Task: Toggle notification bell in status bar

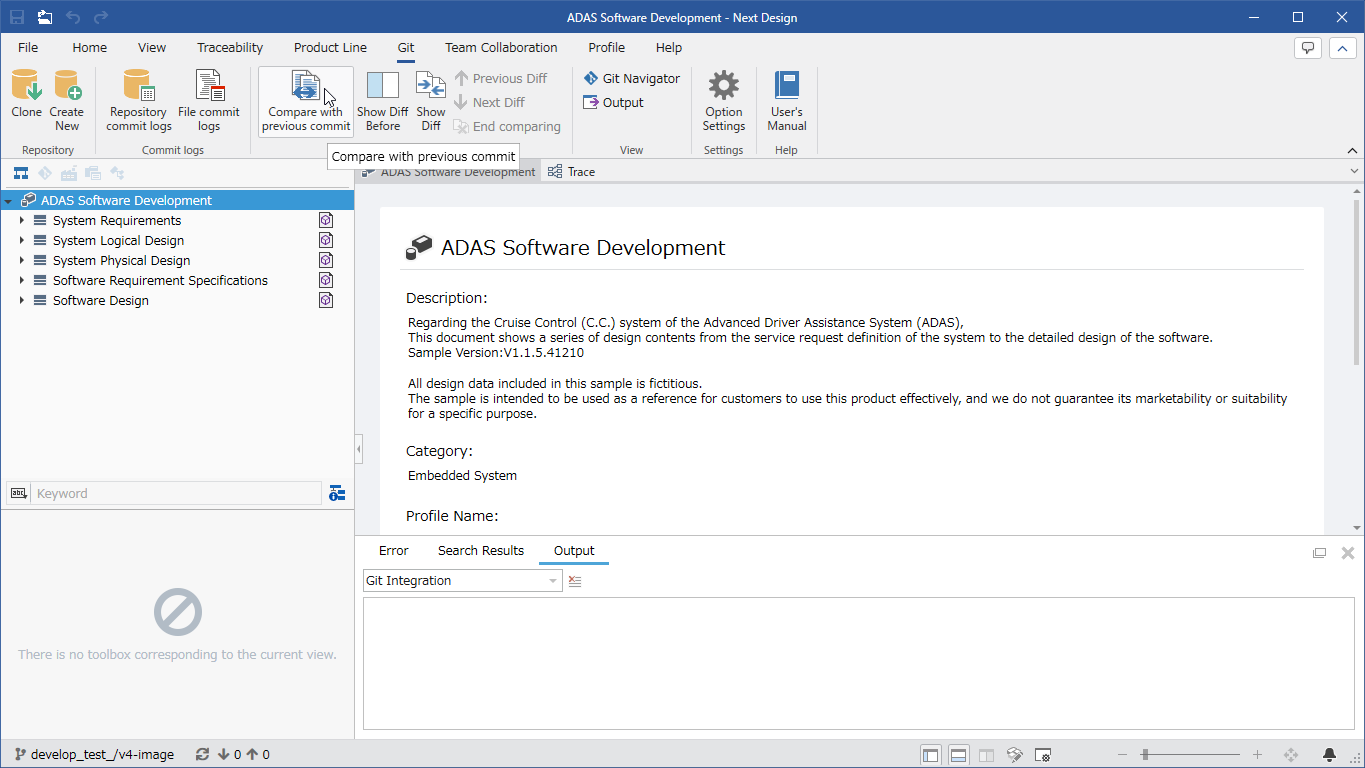Action: tap(1329, 755)
